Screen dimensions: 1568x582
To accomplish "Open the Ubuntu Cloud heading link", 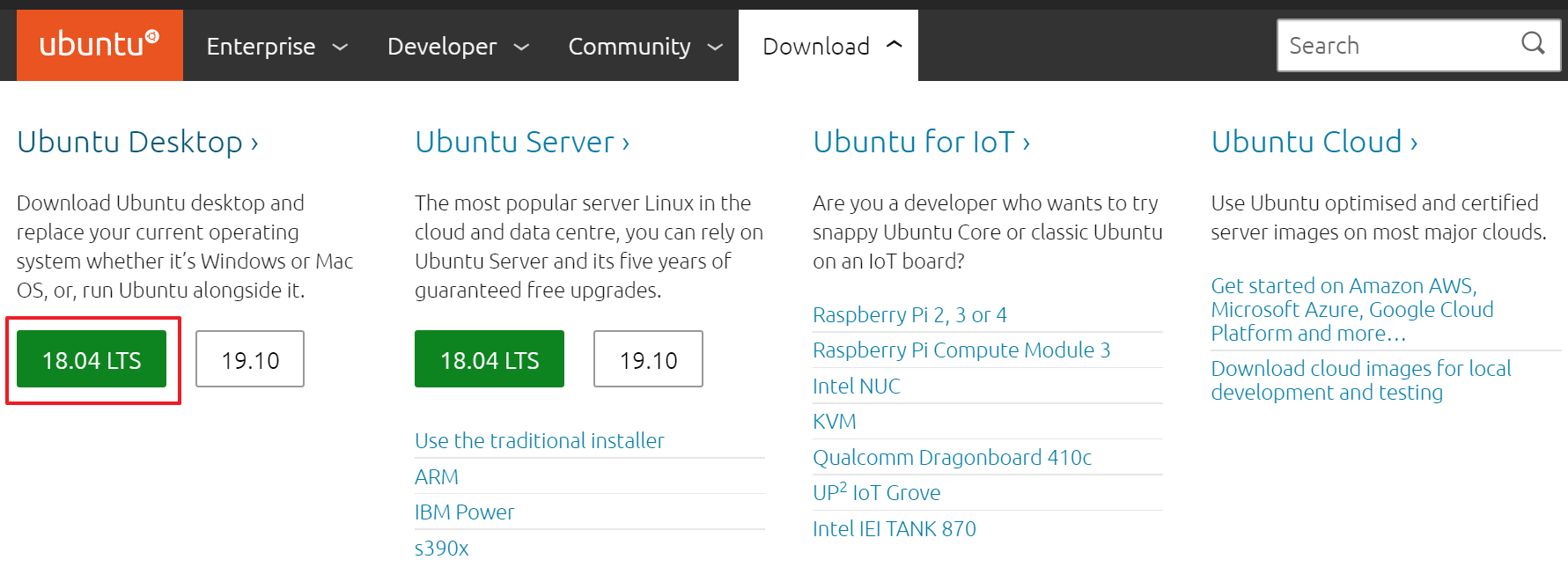I will 1314,142.
